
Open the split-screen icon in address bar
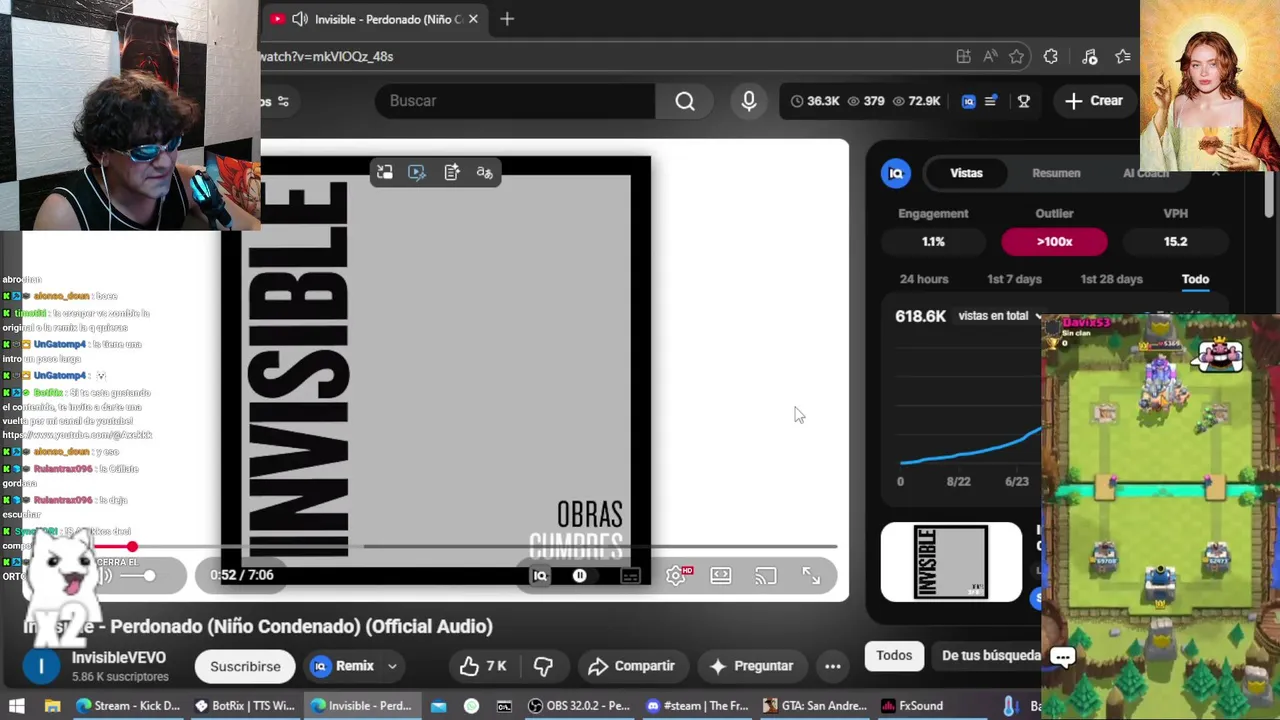(x=963, y=57)
